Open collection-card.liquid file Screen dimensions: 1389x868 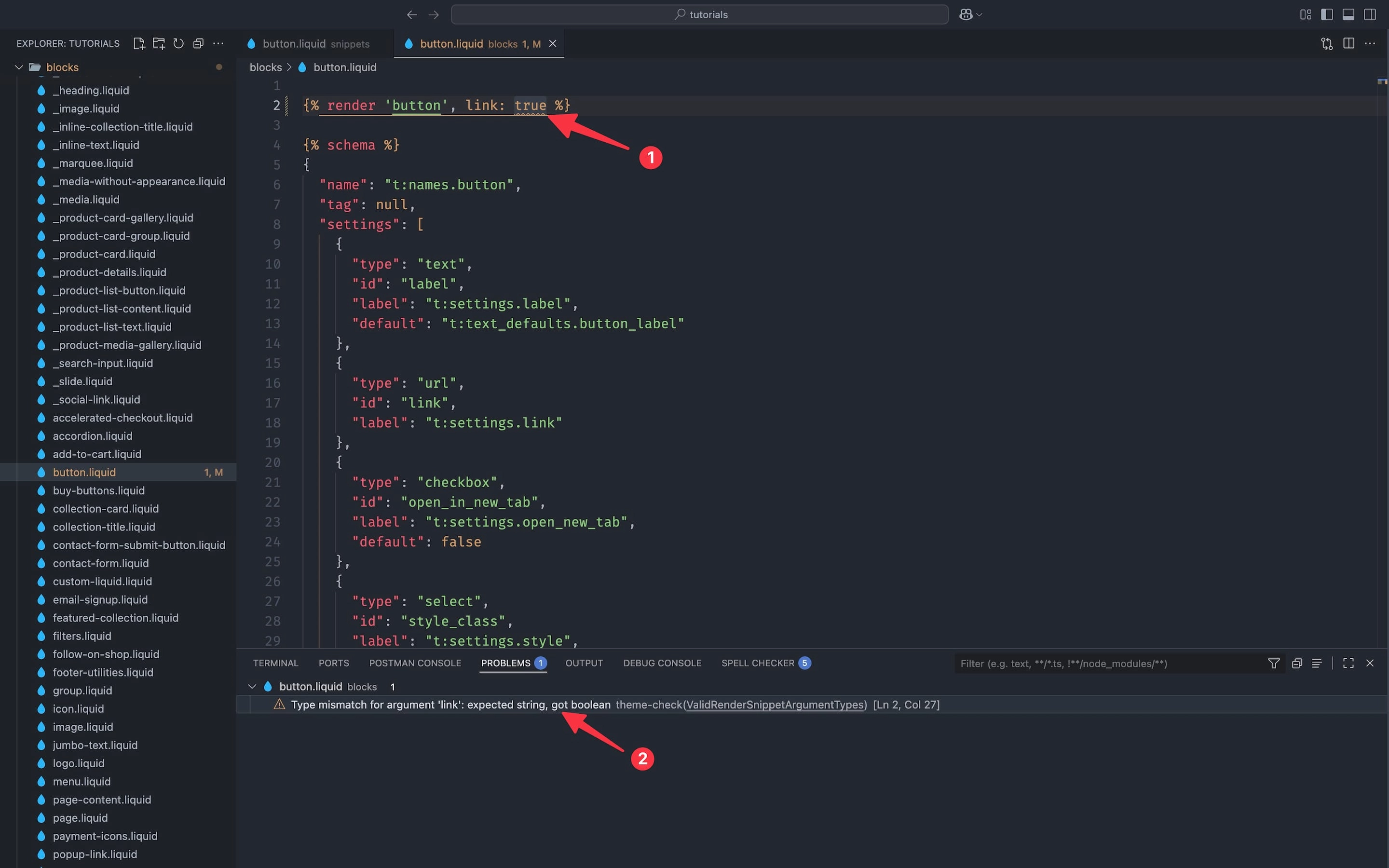(x=106, y=509)
